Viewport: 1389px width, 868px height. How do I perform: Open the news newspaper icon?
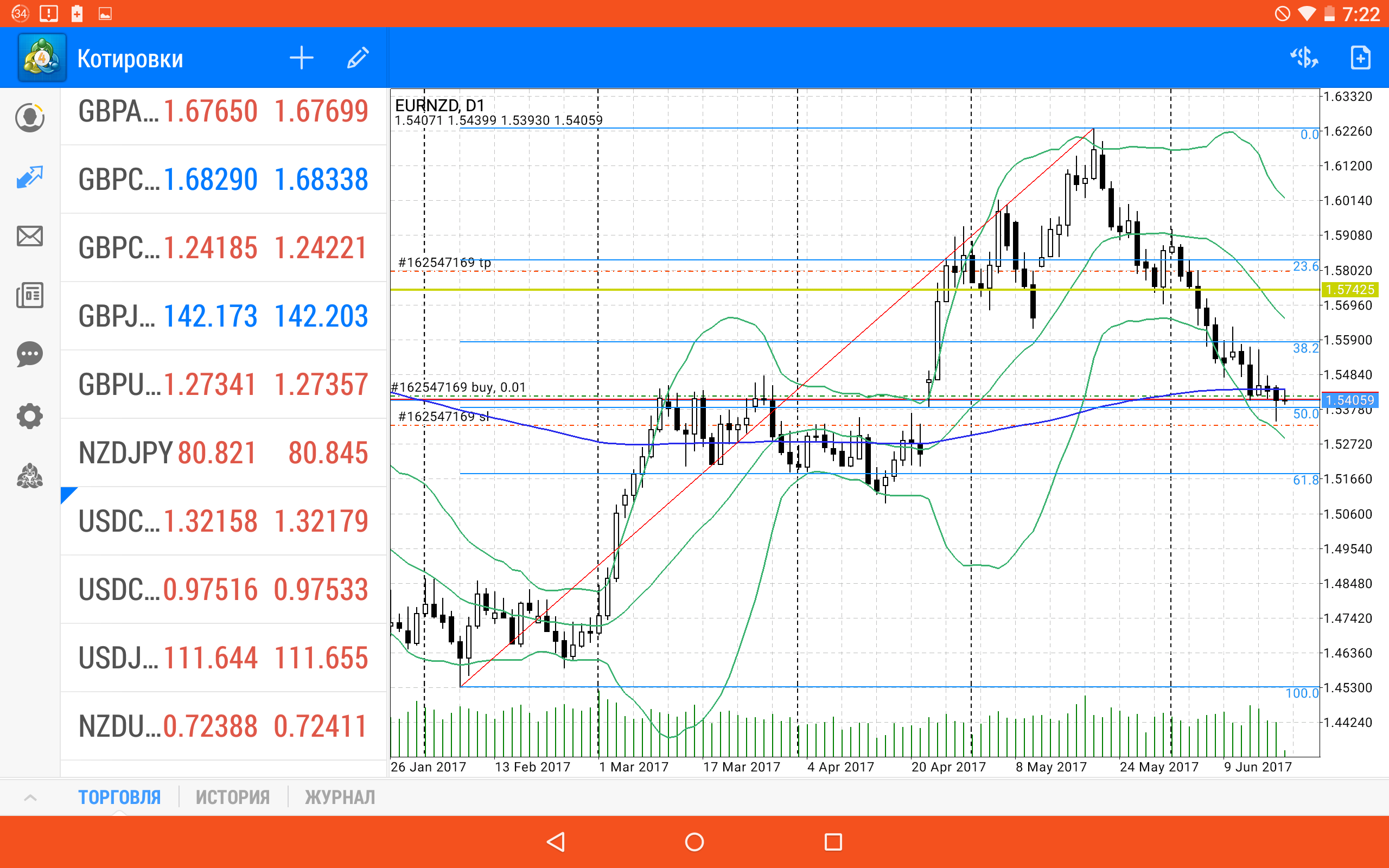(x=30, y=295)
